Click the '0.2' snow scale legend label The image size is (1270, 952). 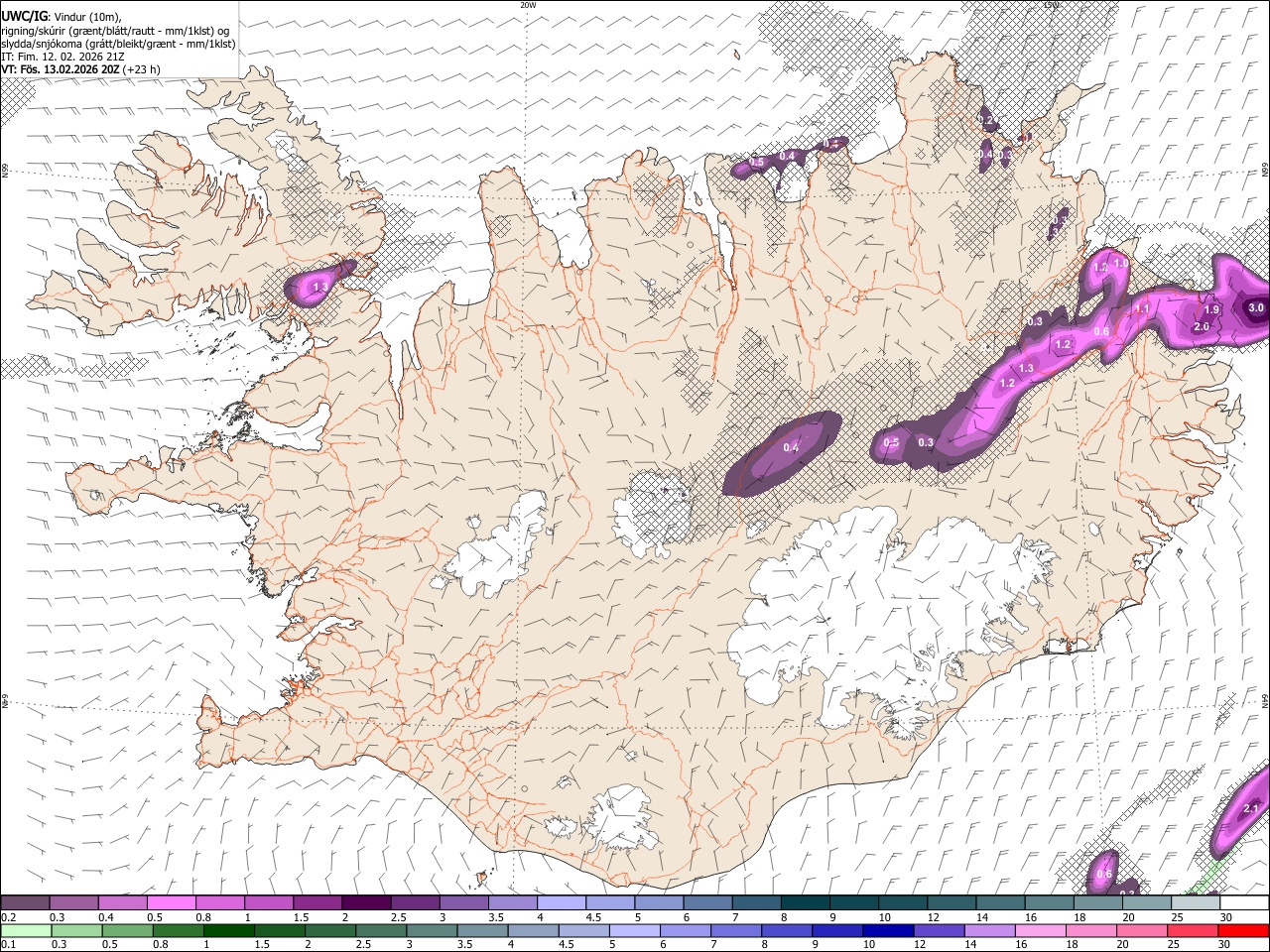(7, 917)
